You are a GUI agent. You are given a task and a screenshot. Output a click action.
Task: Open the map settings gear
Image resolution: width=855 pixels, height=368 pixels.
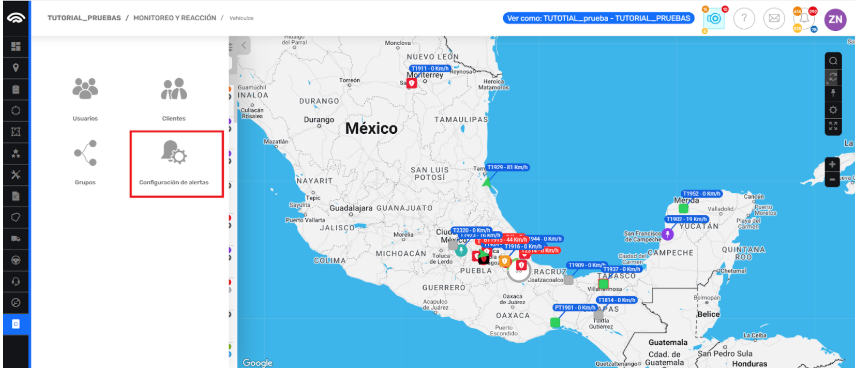pos(833,110)
